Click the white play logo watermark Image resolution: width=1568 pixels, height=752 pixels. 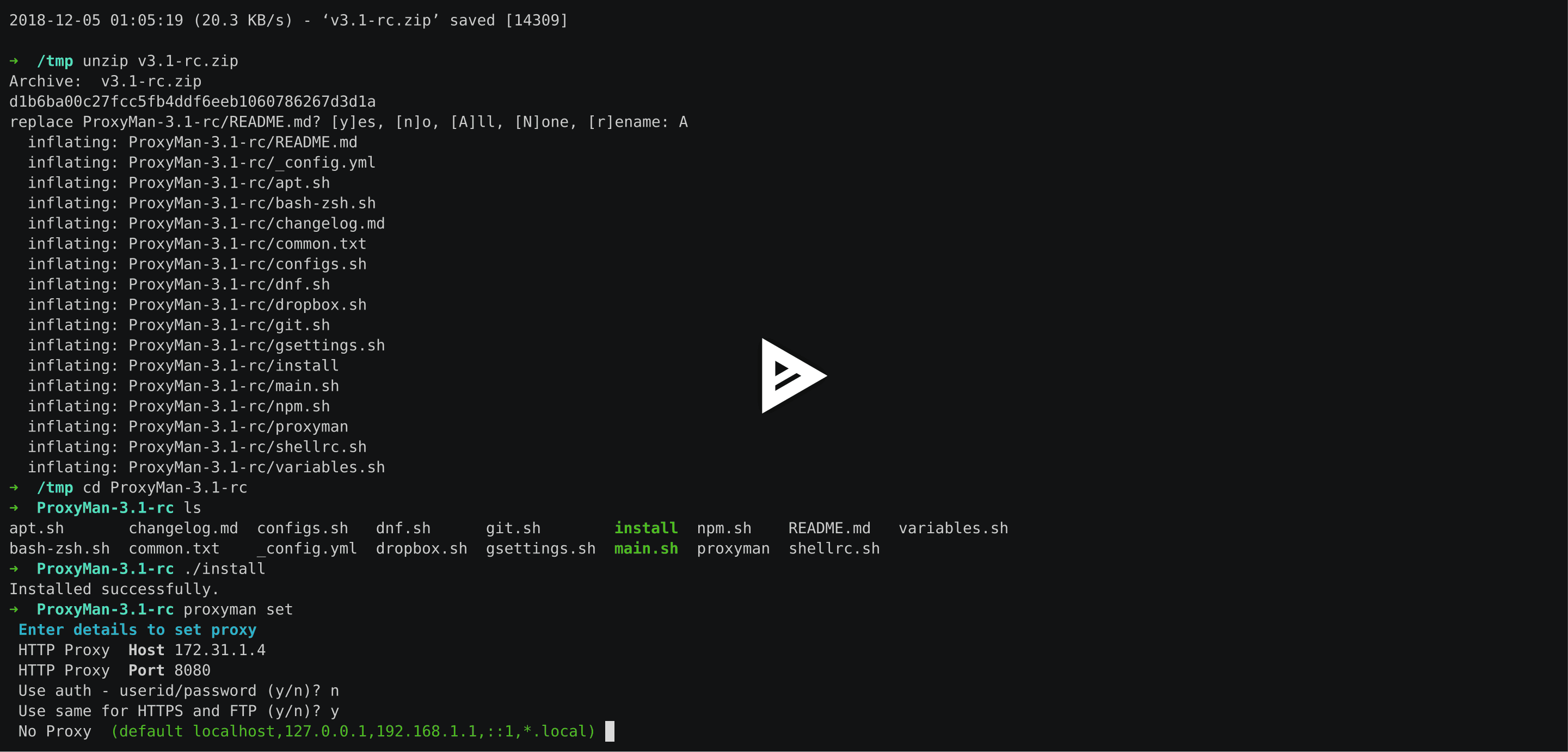(793, 376)
